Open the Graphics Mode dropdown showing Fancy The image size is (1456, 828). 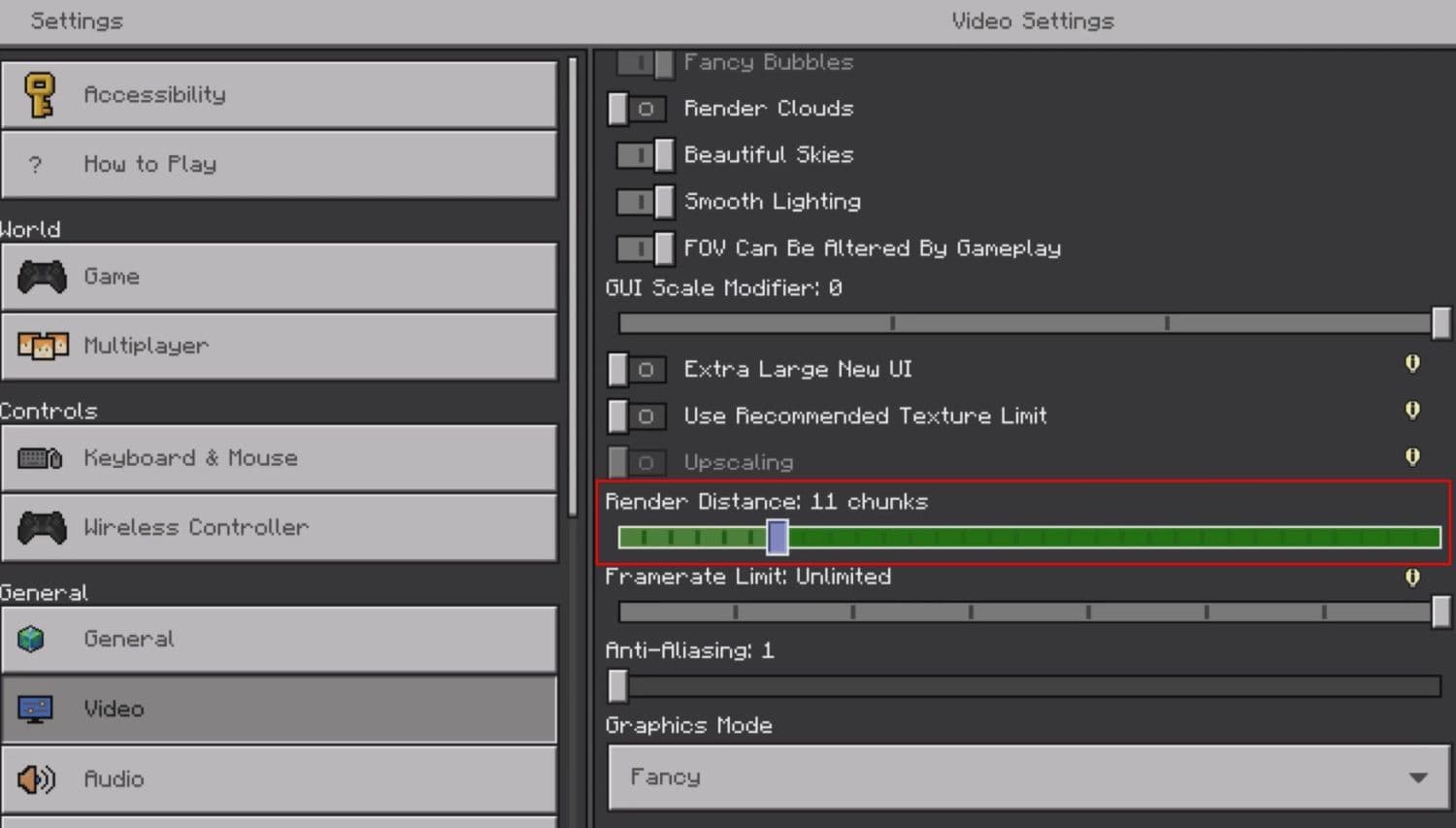point(1029,777)
